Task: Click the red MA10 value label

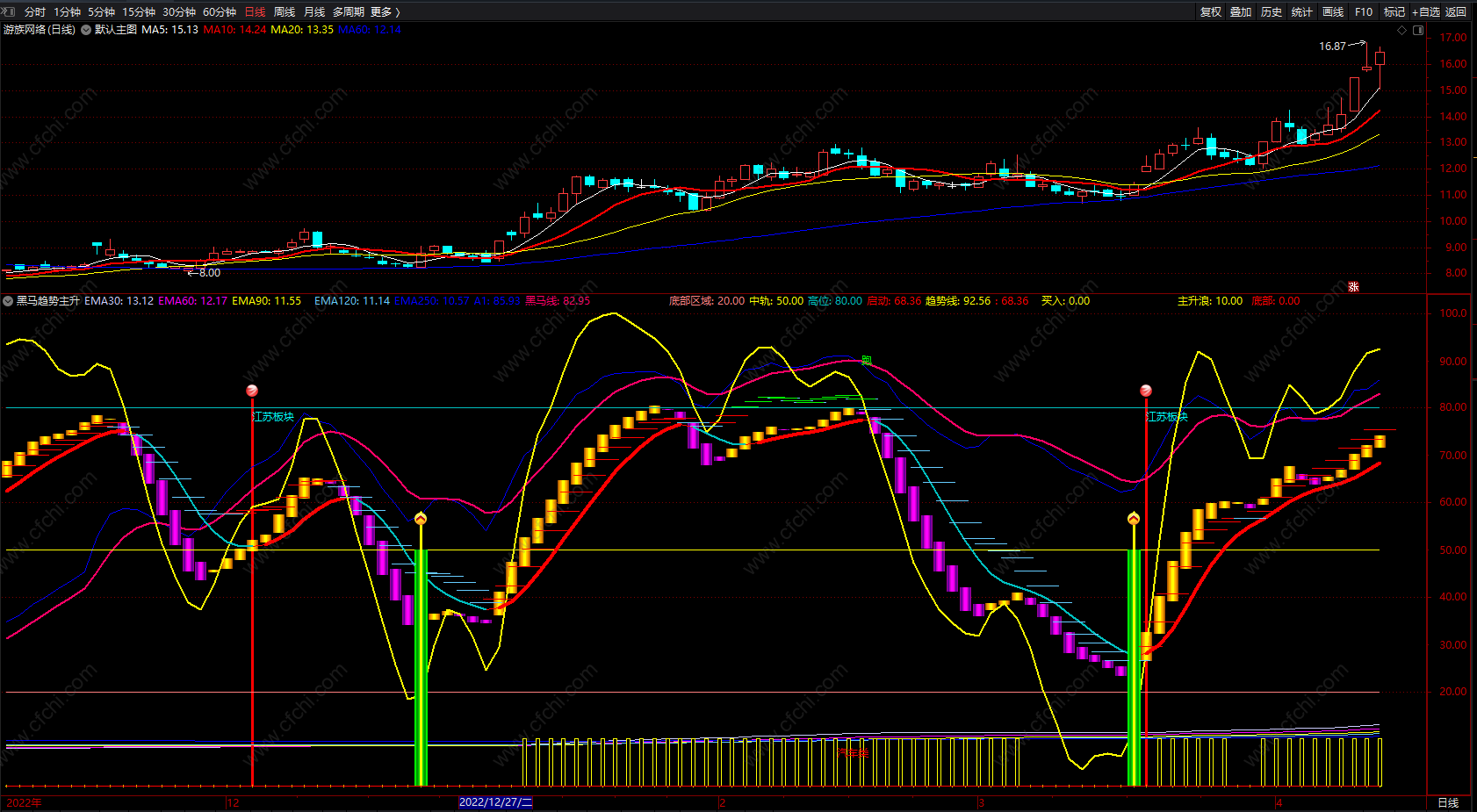Action: point(234,30)
